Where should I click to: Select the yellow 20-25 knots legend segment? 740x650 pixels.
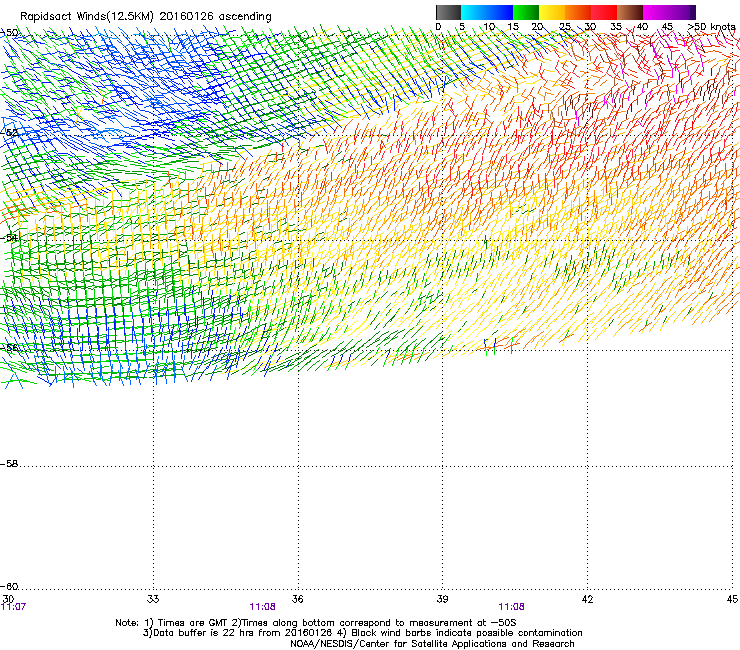[x=552, y=12]
